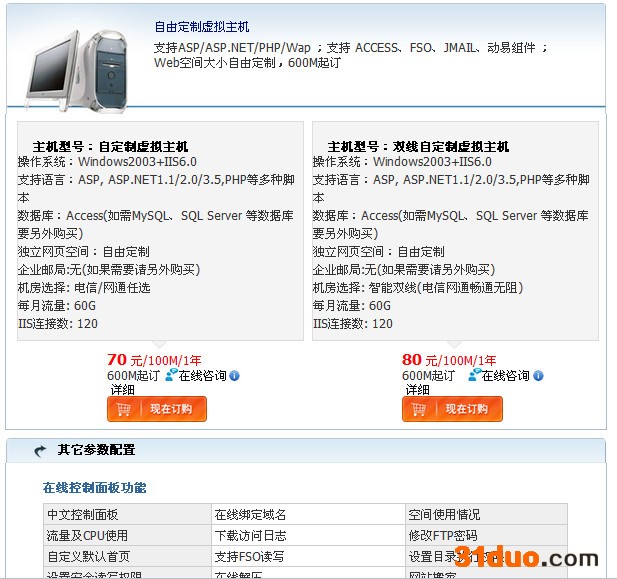The height and width of the screenshot is (579, 617).
Task: Open 在线咨询 link under the 80元 plan
Action: pyautogui.click(x=506, y=376)
